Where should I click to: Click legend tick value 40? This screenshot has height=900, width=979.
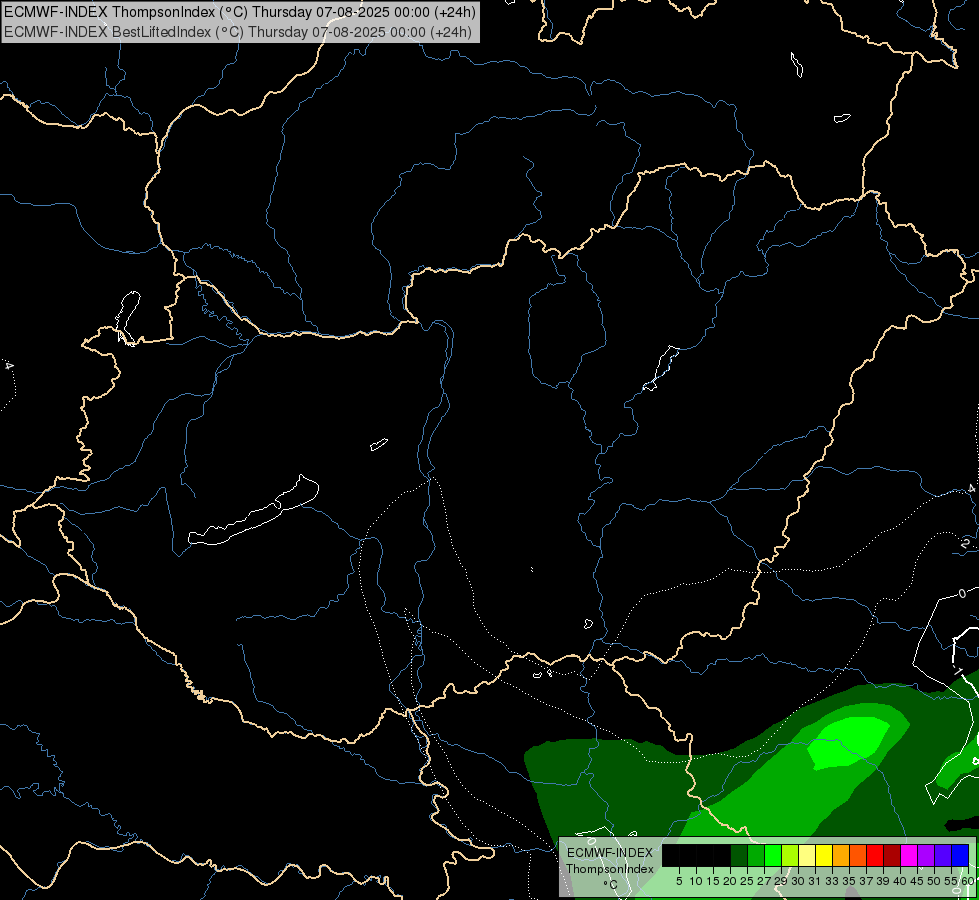(x=900, y=881)
